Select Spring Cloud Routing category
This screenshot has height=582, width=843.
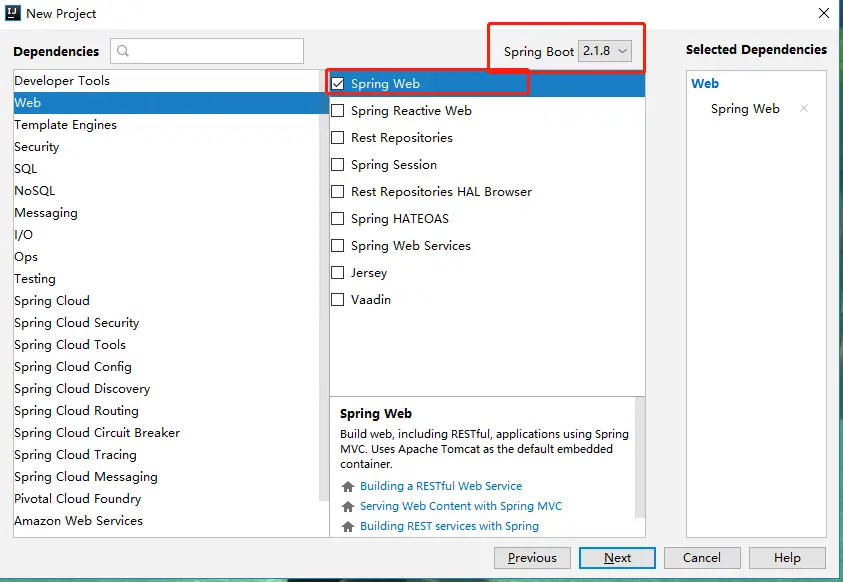coord(166,411)
